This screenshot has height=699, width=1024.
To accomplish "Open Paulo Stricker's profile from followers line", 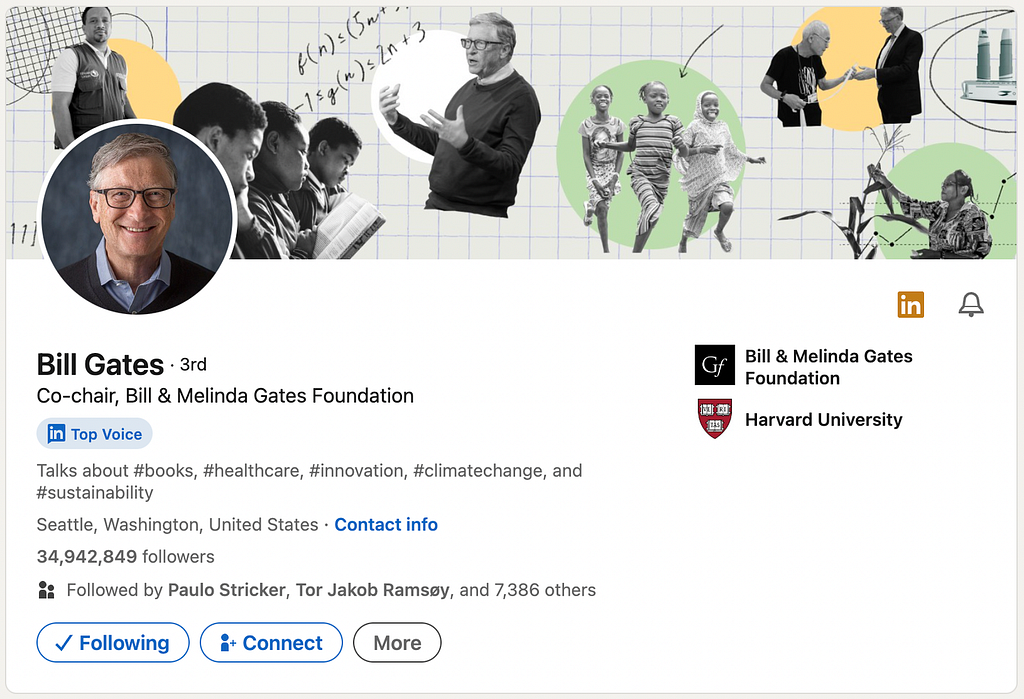I will [227, 590].
